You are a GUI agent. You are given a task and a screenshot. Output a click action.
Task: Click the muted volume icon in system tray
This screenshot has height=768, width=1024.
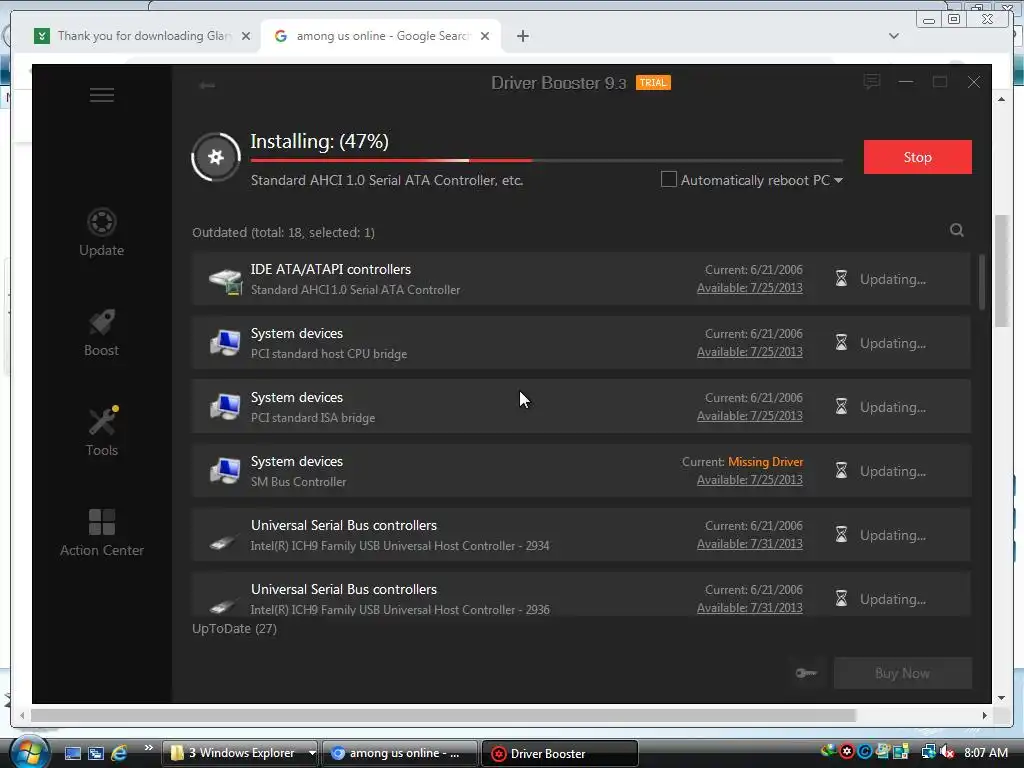tap(948, 752)
